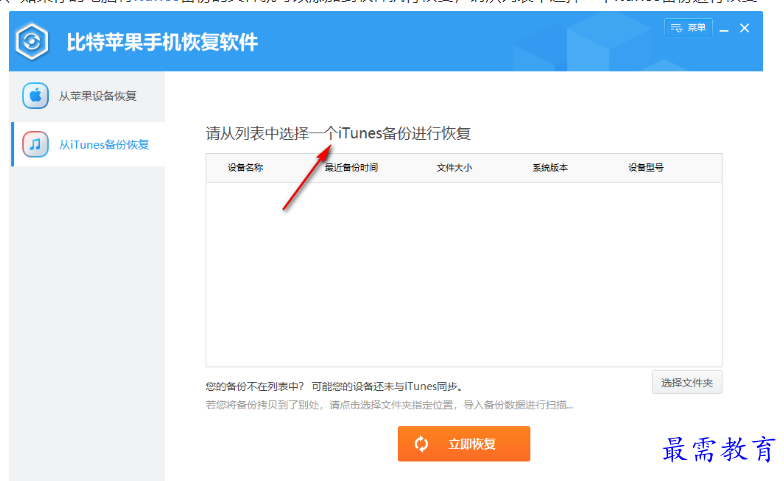Click the 设备名称 column header

pos(246,168)
